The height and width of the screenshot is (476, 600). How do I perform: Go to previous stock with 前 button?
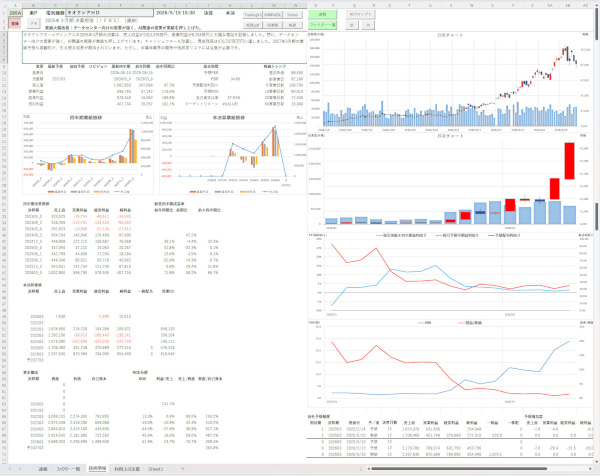coord(352,25)
